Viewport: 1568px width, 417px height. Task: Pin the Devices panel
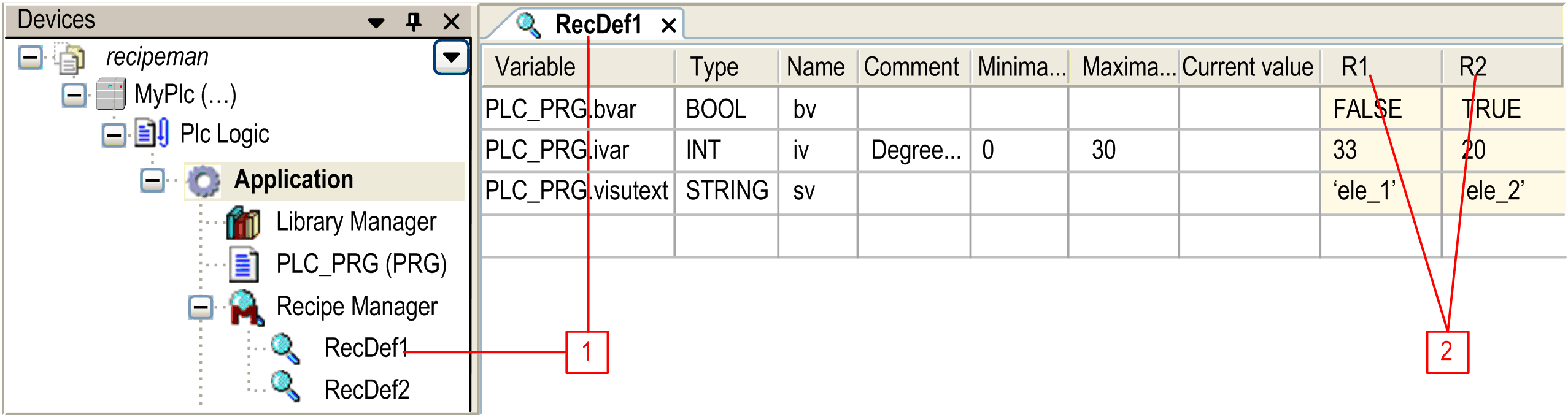414,22
